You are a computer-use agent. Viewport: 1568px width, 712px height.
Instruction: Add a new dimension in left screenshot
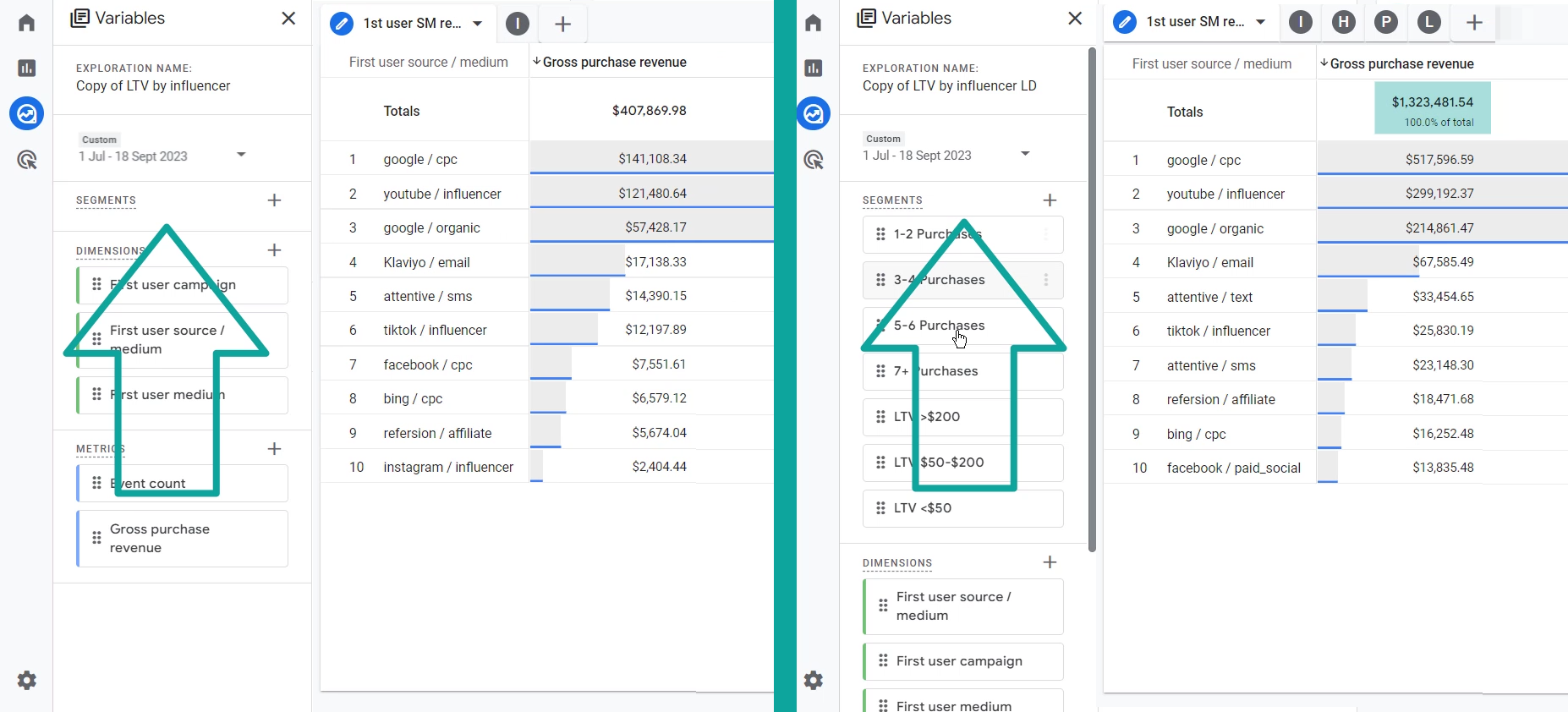coord(274,250)
